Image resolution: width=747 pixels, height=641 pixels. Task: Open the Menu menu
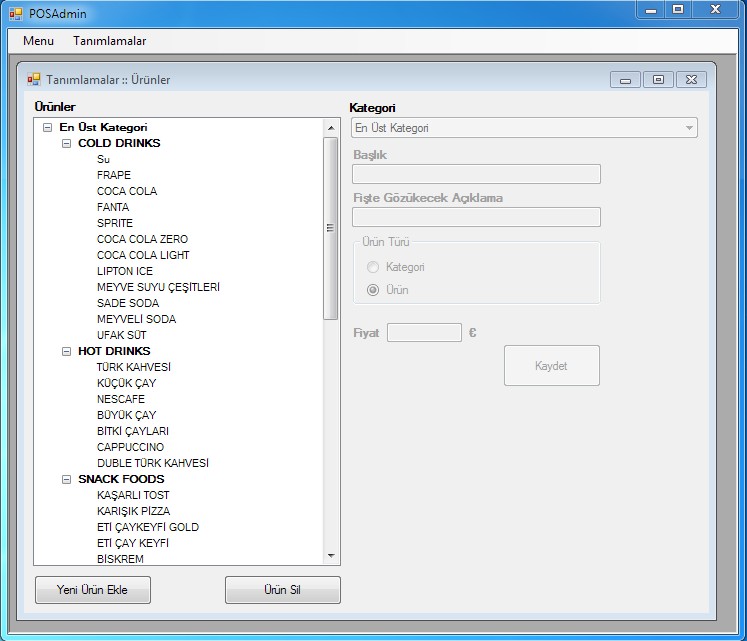(38, 41)
